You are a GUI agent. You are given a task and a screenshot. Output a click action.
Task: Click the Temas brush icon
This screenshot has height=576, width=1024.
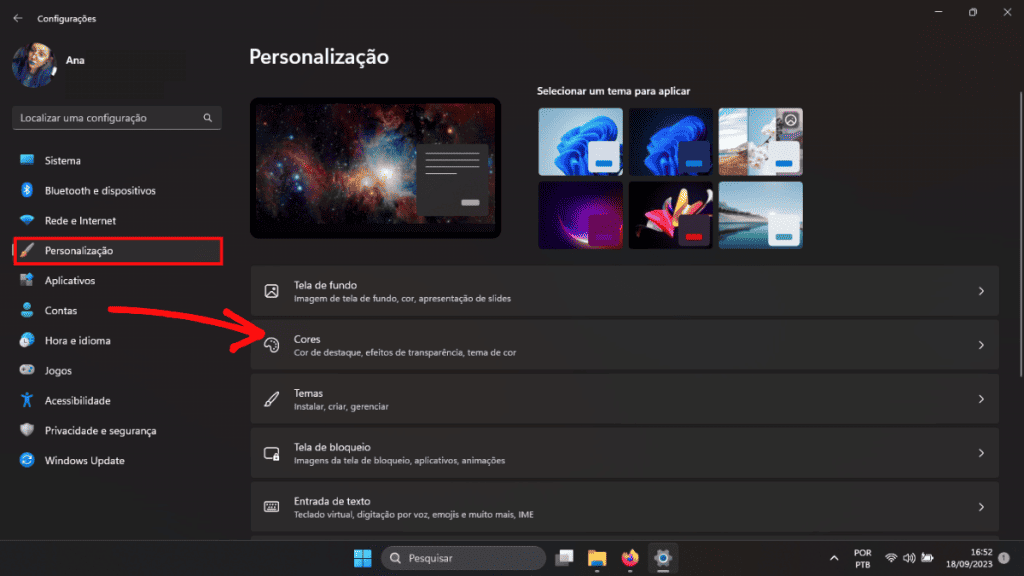272,399
